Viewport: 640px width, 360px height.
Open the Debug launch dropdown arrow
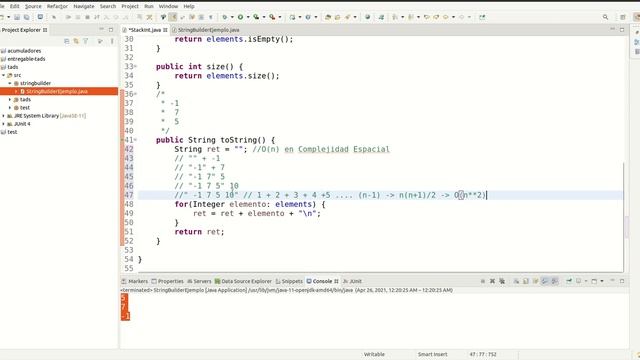[x=232, y=17]
